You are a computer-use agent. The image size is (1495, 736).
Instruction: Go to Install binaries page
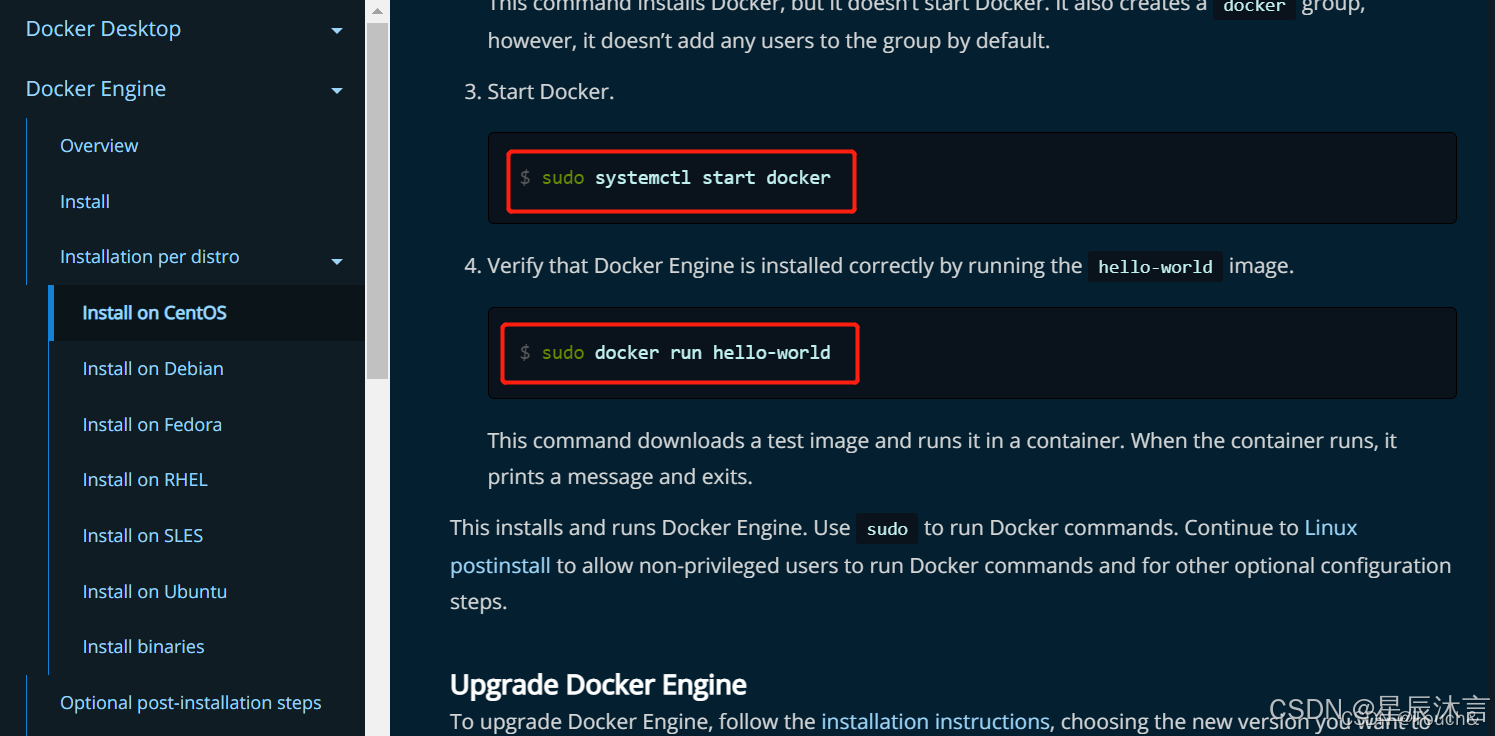(143, 647)
